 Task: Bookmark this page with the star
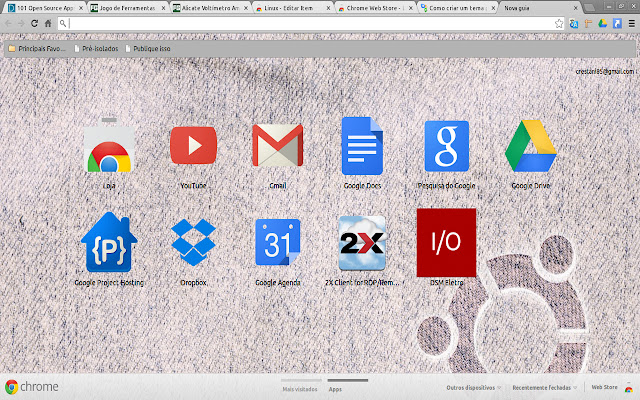pos(559,24)
